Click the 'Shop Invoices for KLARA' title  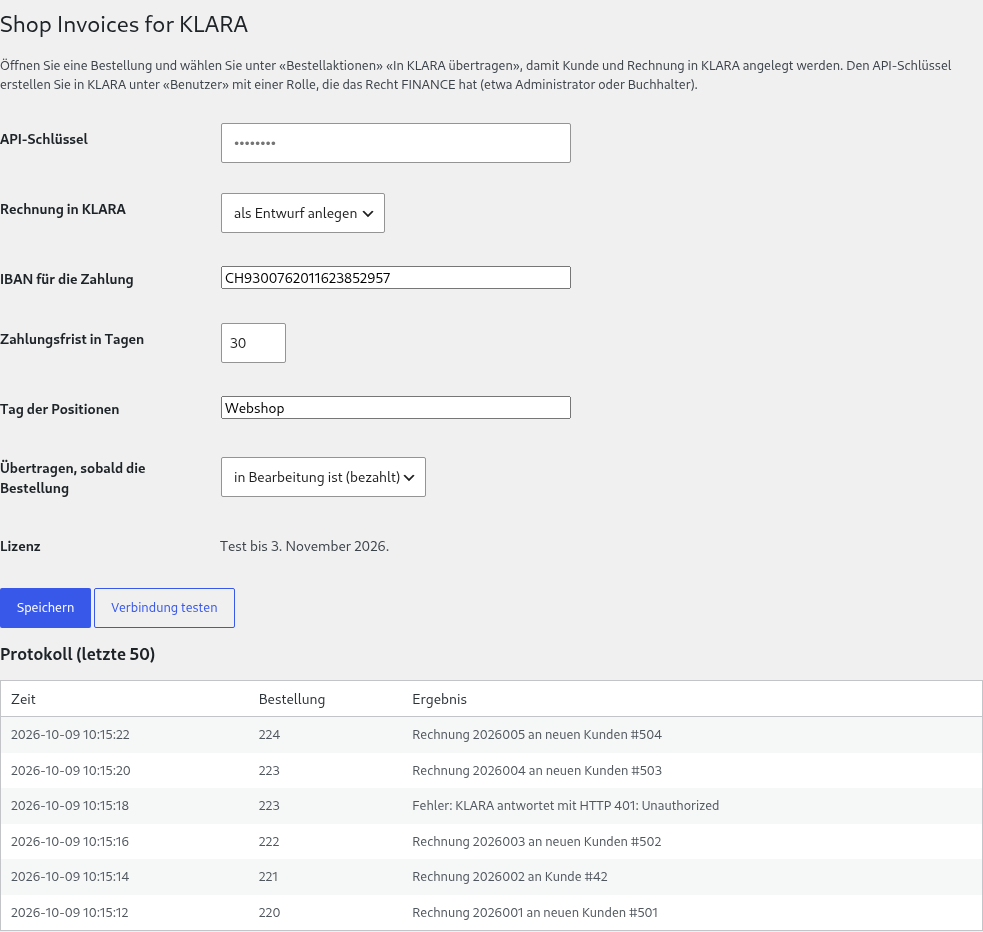124,24
